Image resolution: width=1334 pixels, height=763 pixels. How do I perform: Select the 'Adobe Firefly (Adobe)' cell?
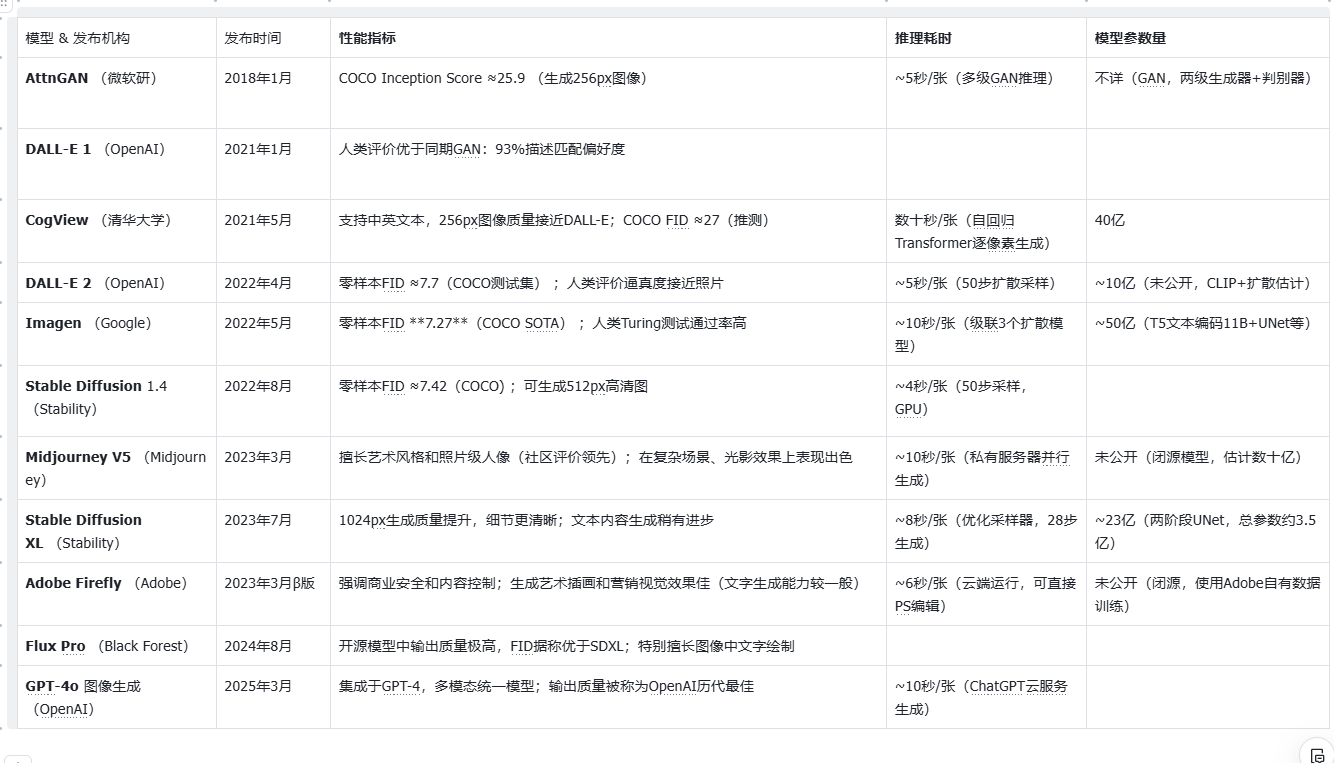(117, 594)
